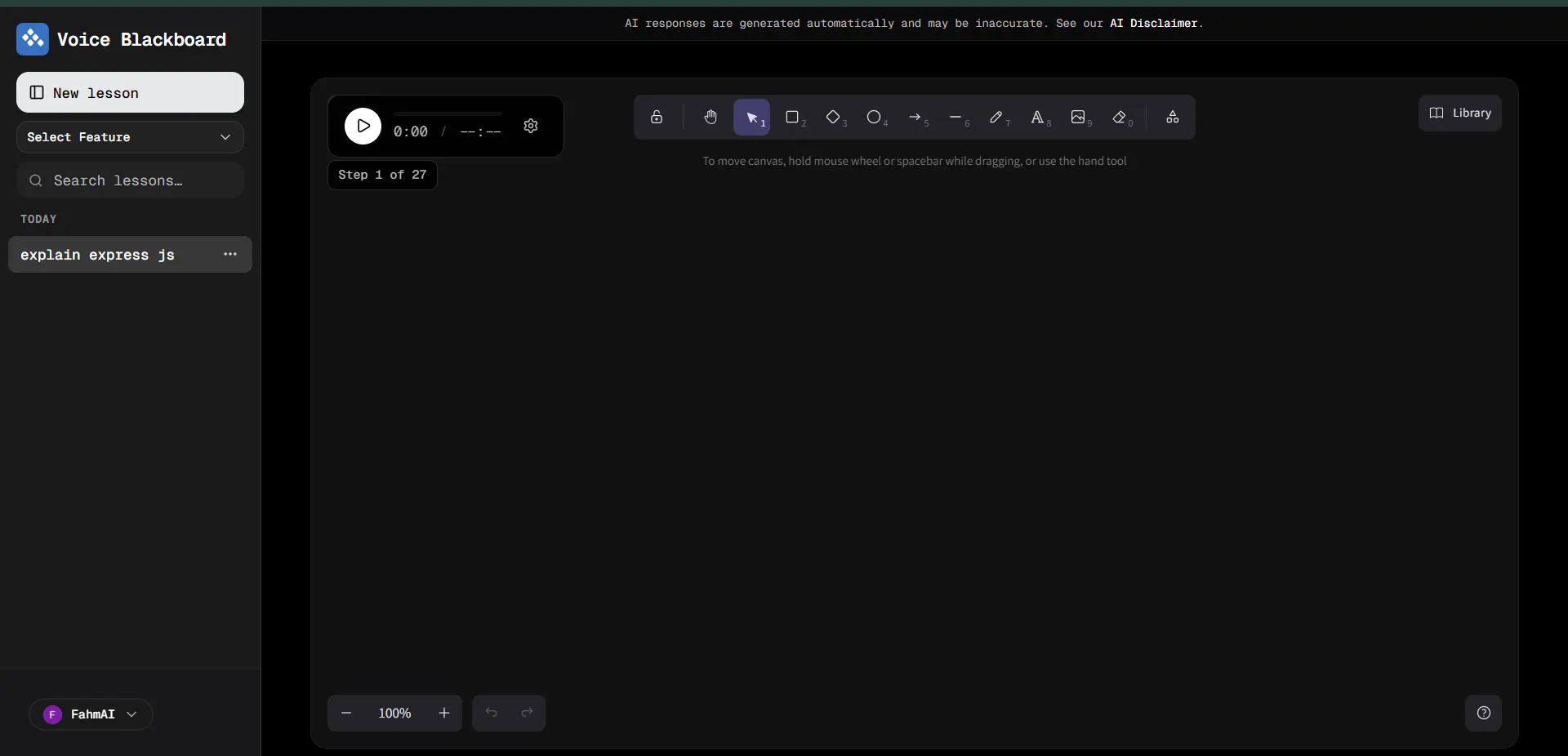
Task: Toggle the canvas lock tool
Action: click(x=657, y=118)
